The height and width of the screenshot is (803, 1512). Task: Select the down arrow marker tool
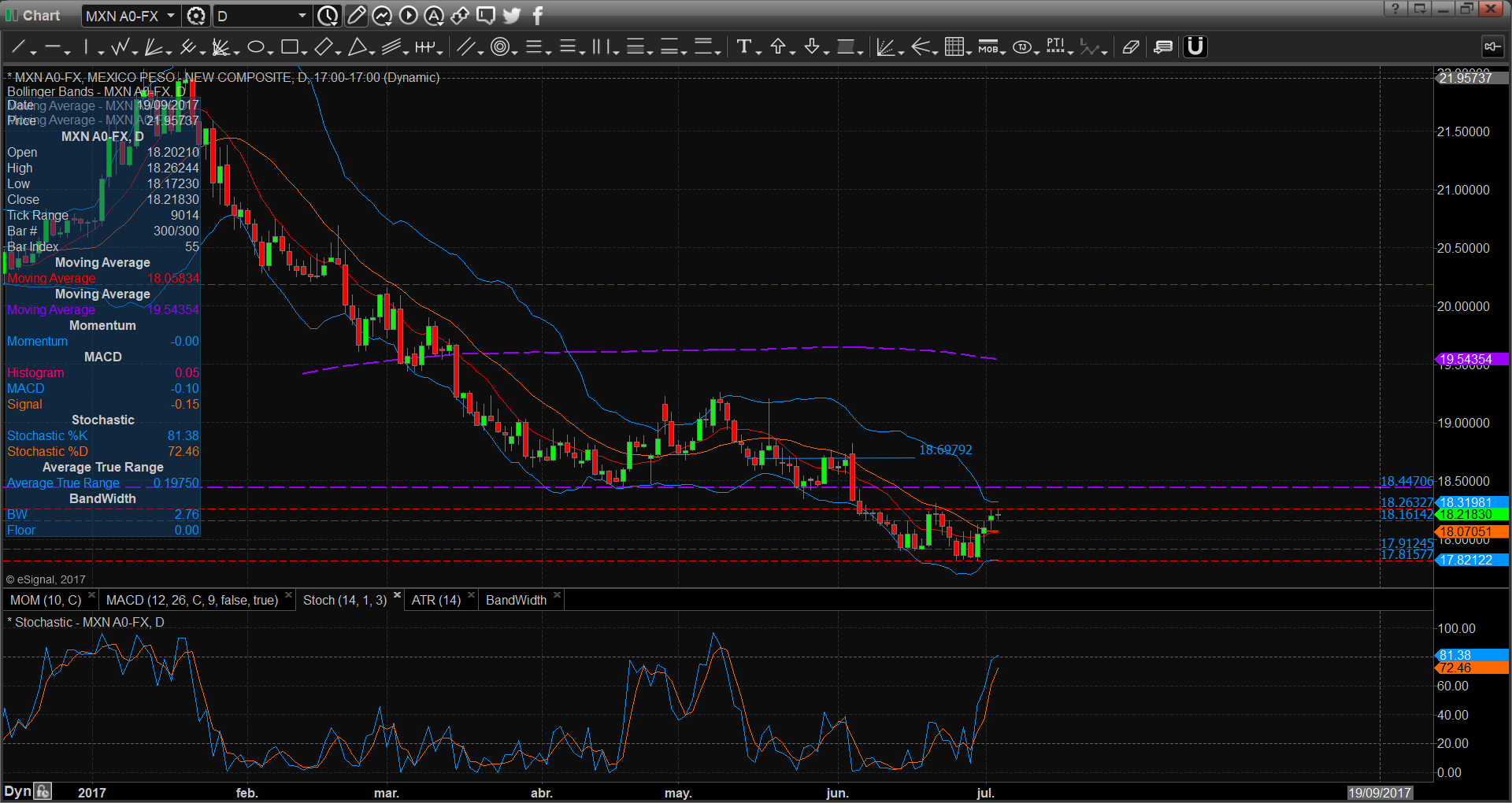click(x=812, y=47)
